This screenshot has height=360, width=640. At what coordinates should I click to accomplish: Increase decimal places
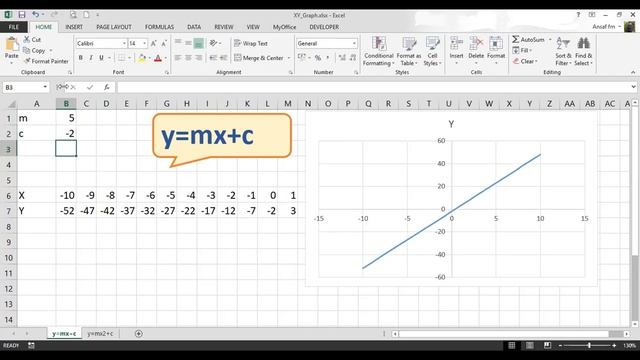(342, 58)
